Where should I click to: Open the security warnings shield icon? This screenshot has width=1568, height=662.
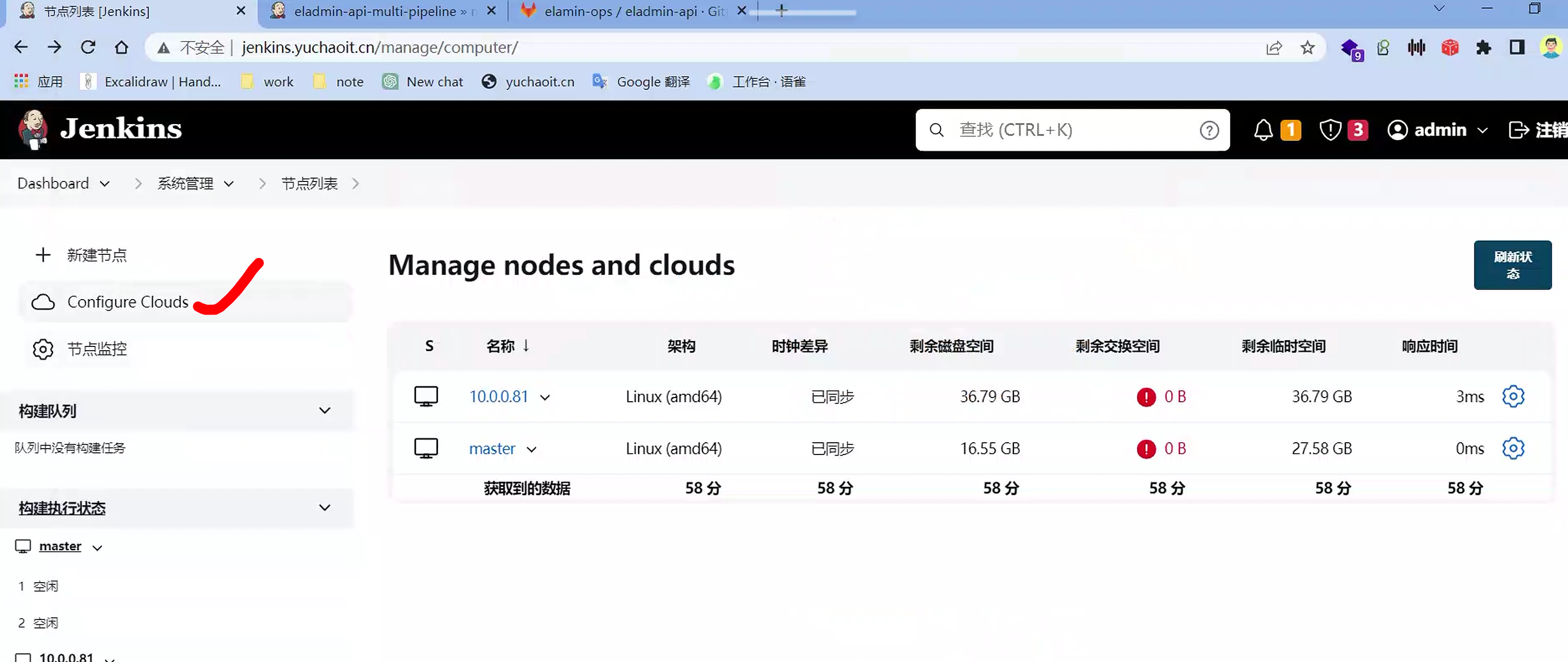click(1330, 130)
